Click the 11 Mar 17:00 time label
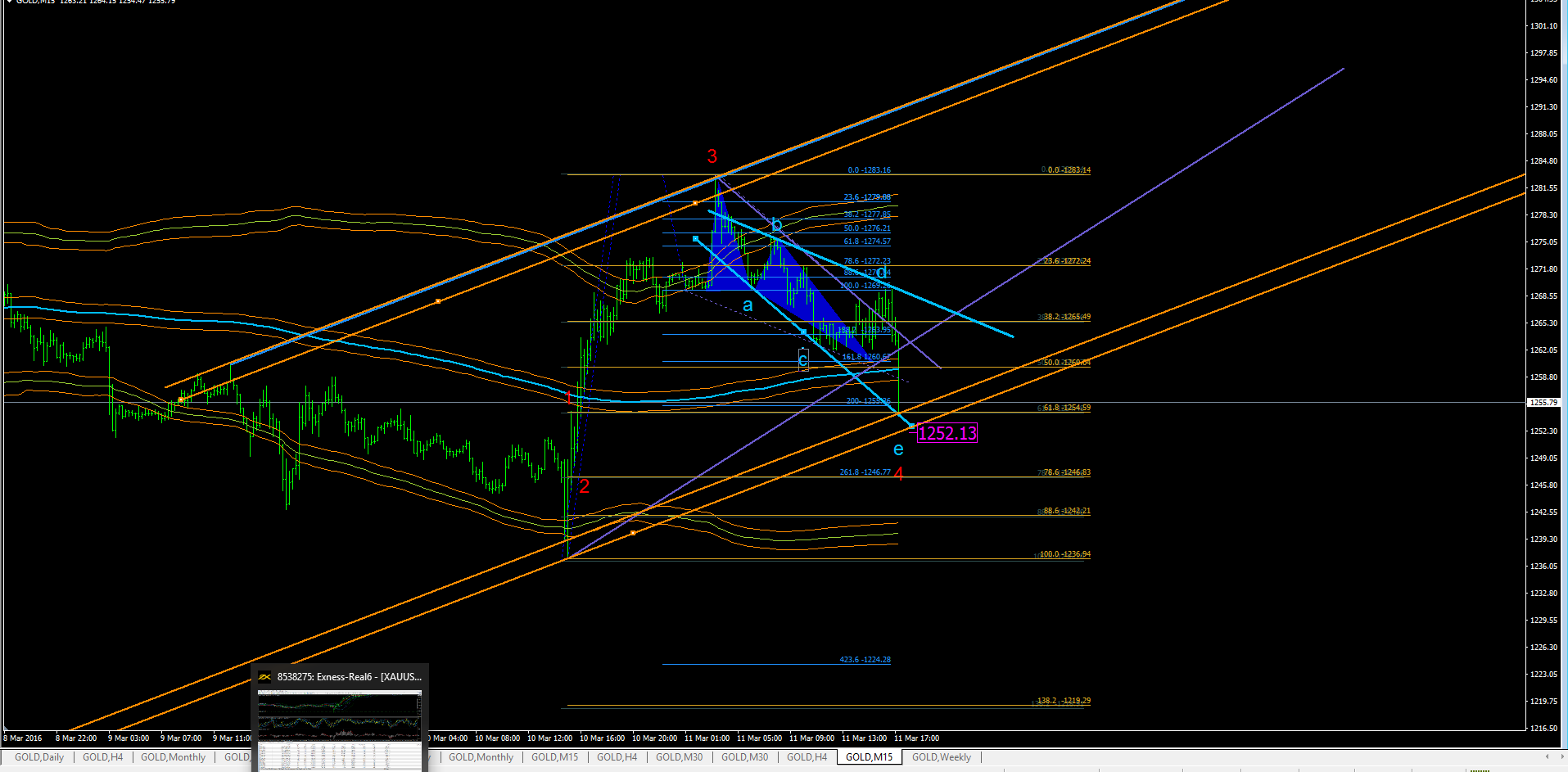1568x772 pixels. coord(916,738)
